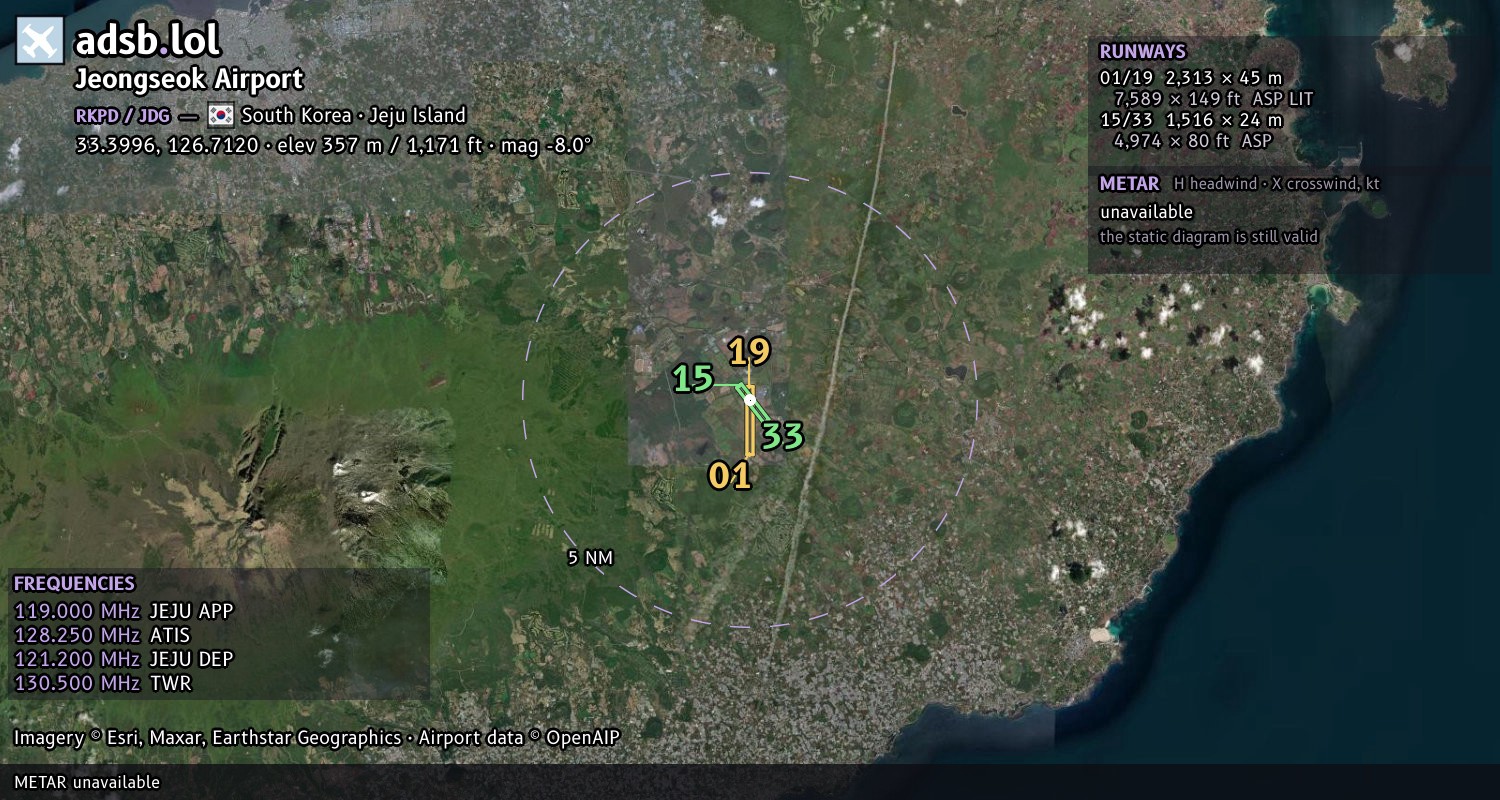
Task: Click the South Korea flag icon
Action: click(221, 115)
